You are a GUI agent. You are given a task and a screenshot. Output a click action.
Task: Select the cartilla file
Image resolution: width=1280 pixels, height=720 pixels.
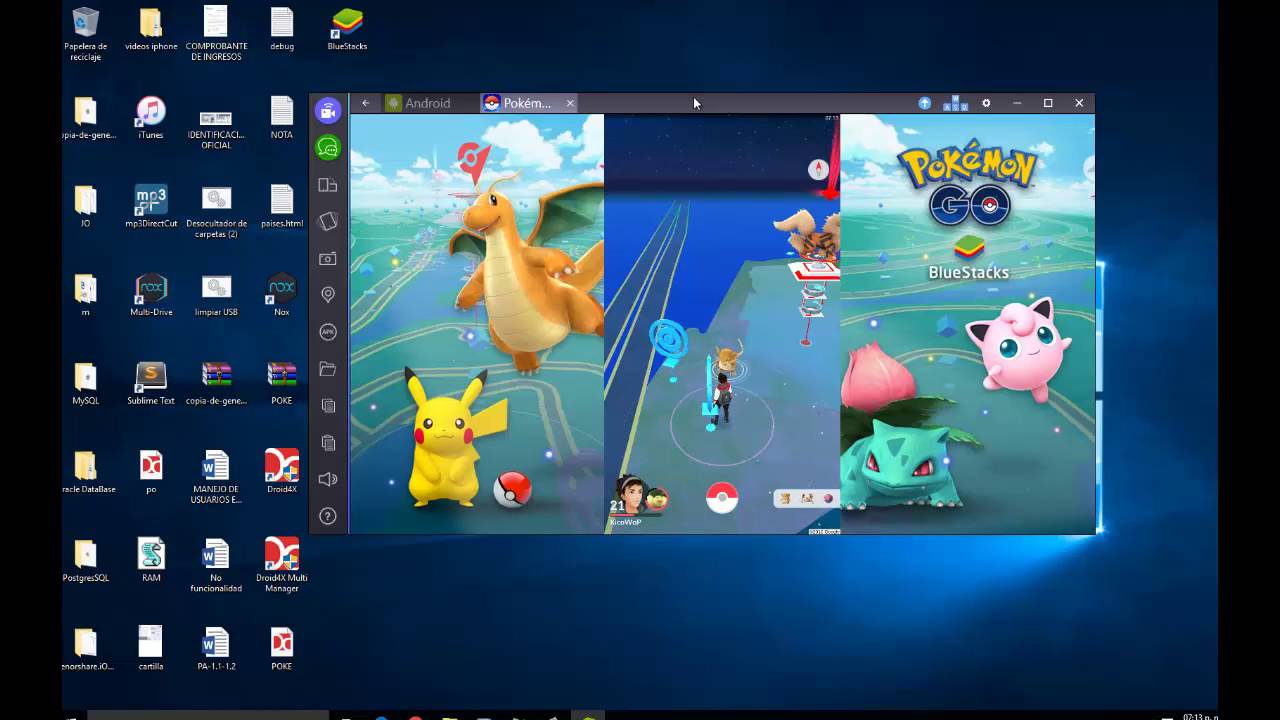click(151, 648)
